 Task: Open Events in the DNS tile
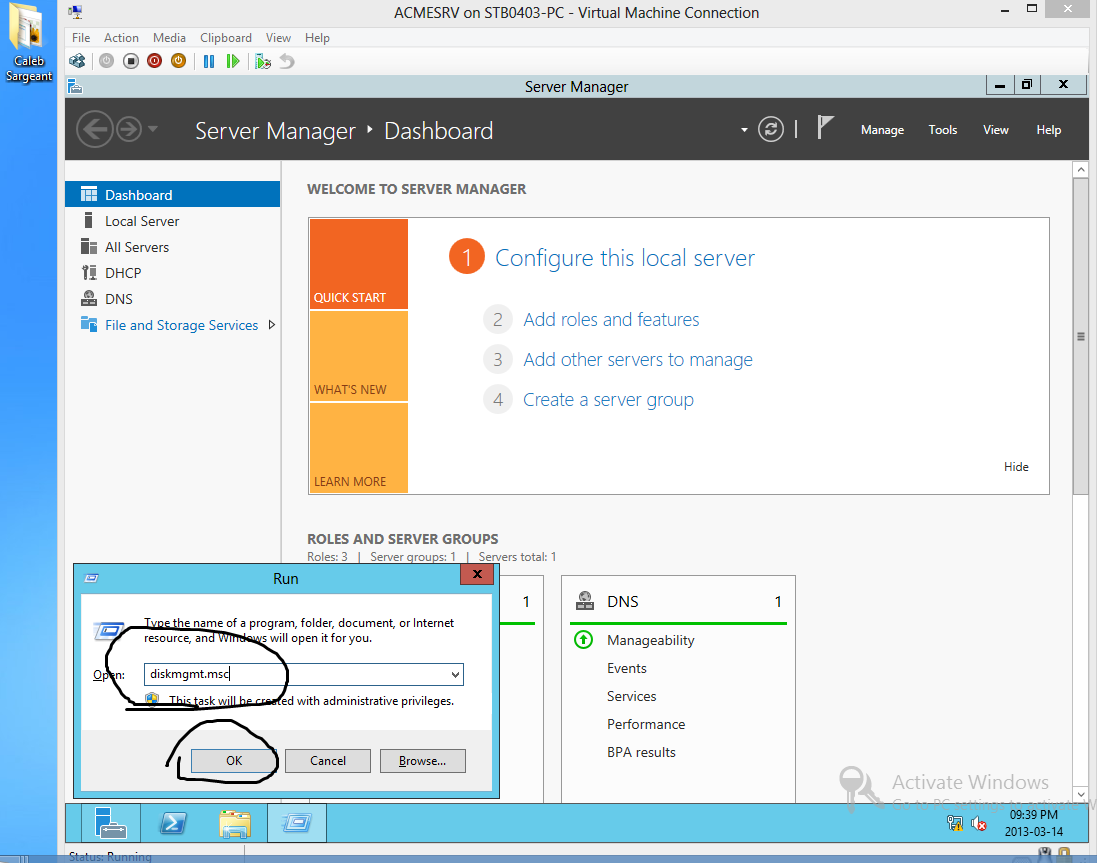coord(626,669)
